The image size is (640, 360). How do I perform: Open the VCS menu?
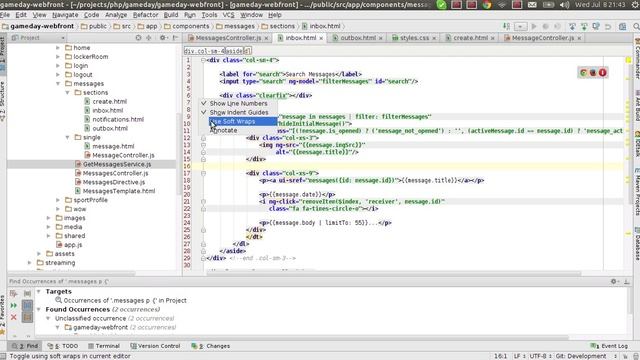point(228,15)
